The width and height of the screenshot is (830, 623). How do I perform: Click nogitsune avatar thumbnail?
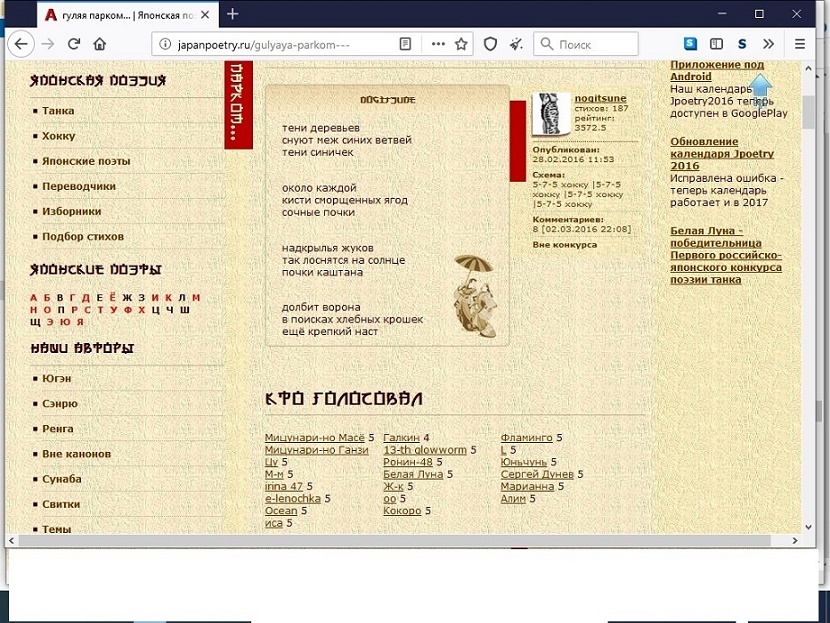pyautogui.click(x=551, y=114)
